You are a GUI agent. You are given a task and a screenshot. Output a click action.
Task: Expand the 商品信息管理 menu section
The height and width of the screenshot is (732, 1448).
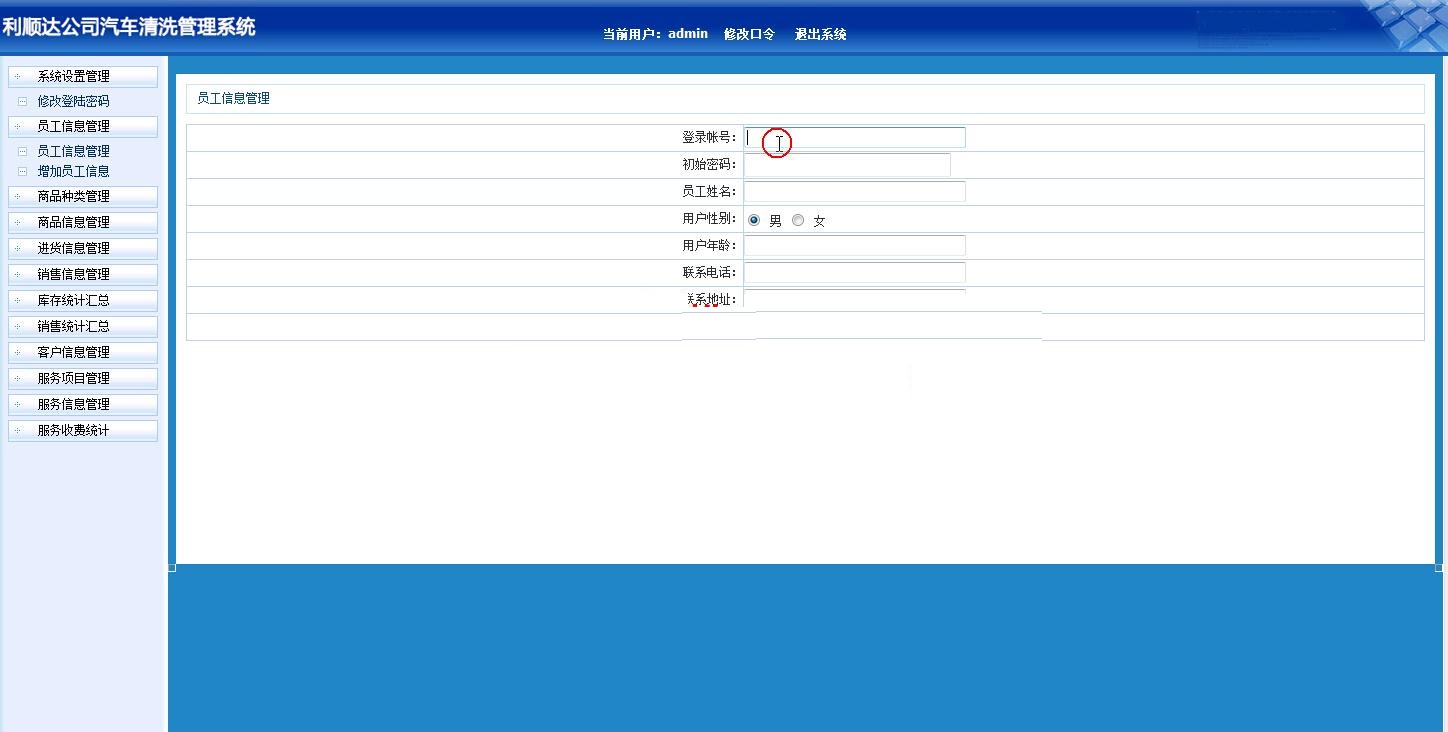tap(82, 222)
